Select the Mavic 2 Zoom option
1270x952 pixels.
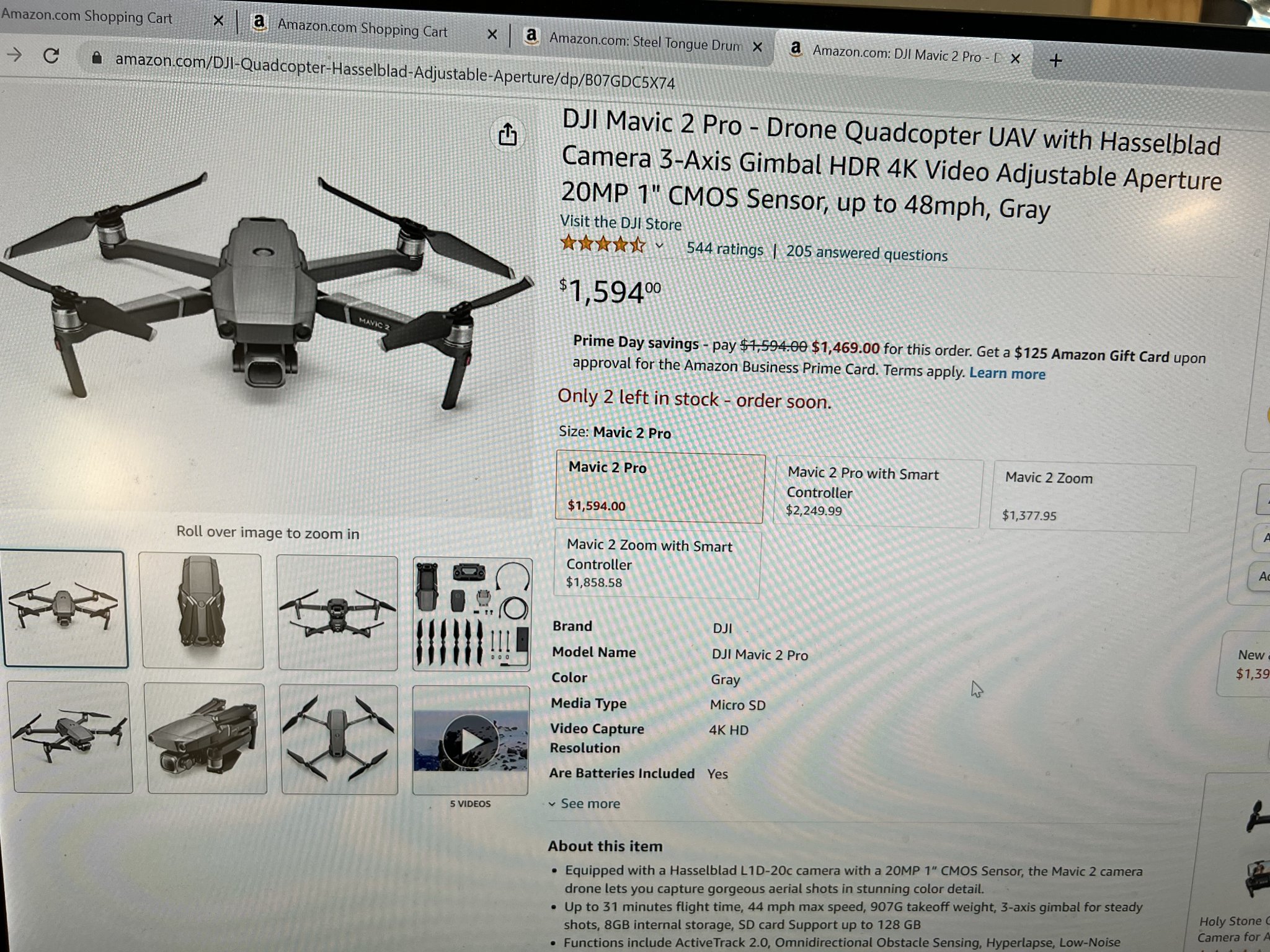pos(1091,498)
